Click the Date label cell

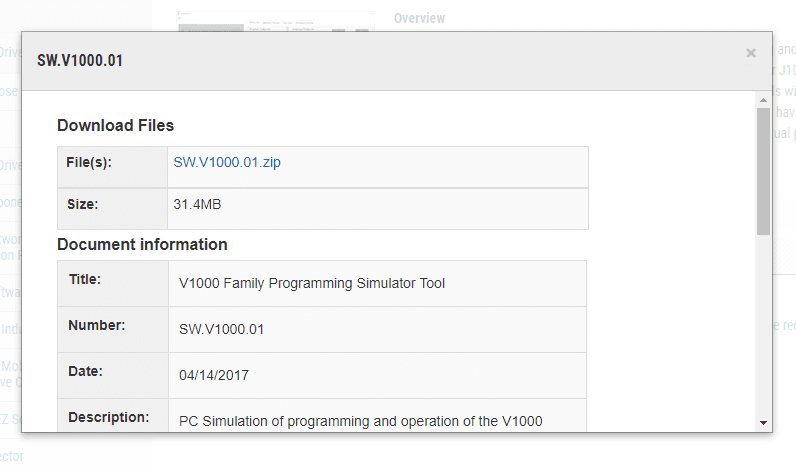click(x=113, y=376)
